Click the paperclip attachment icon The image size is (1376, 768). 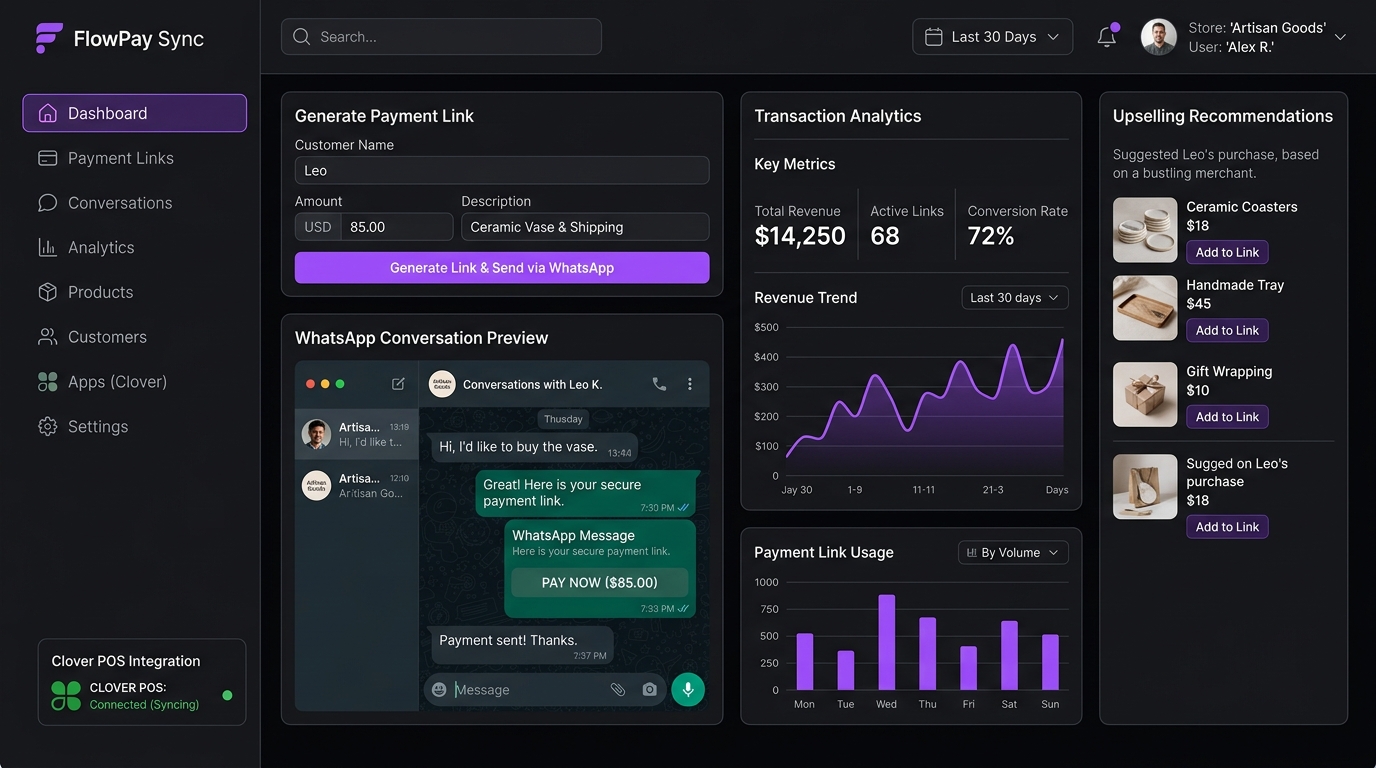pyautogui.click(x=618, y=689)
